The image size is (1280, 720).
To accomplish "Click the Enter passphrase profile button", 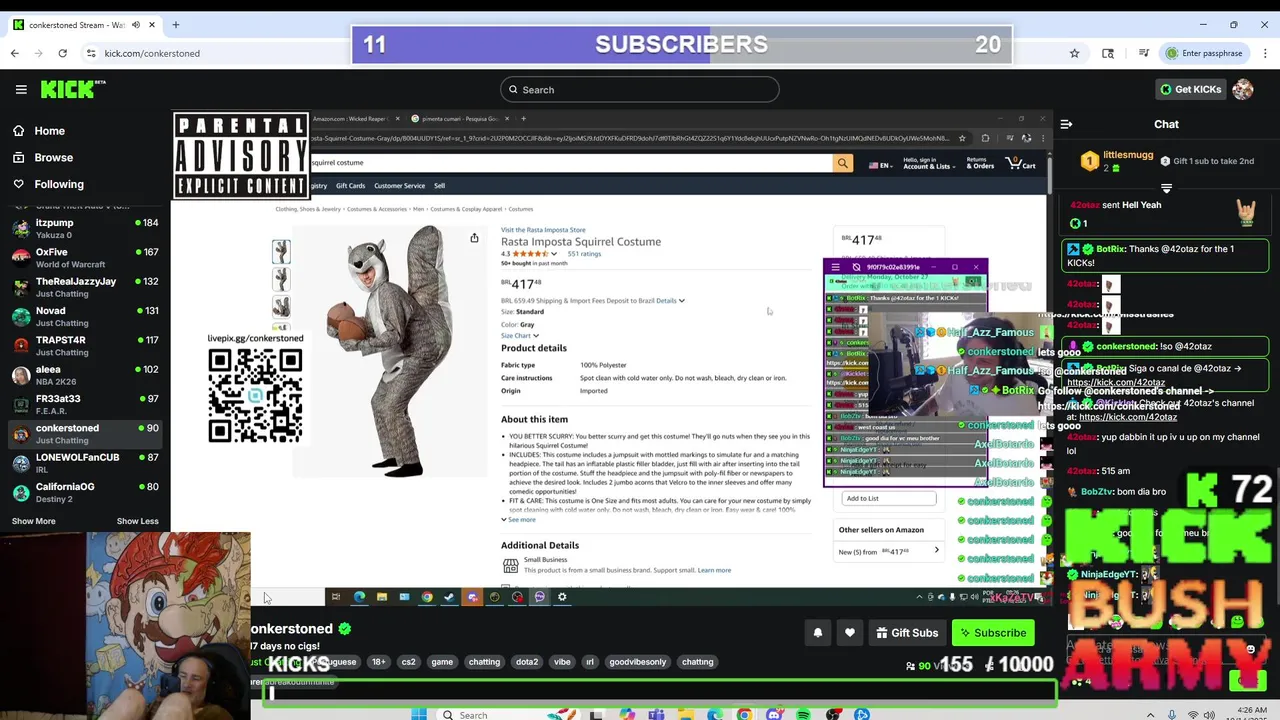I will 1203,53.
